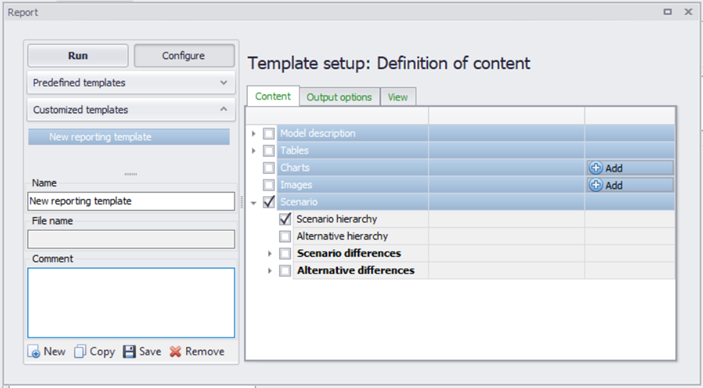This screenshot has height=388, width=703.
Task: Enable the Images checkbox
Action: [x=269, y=185]
